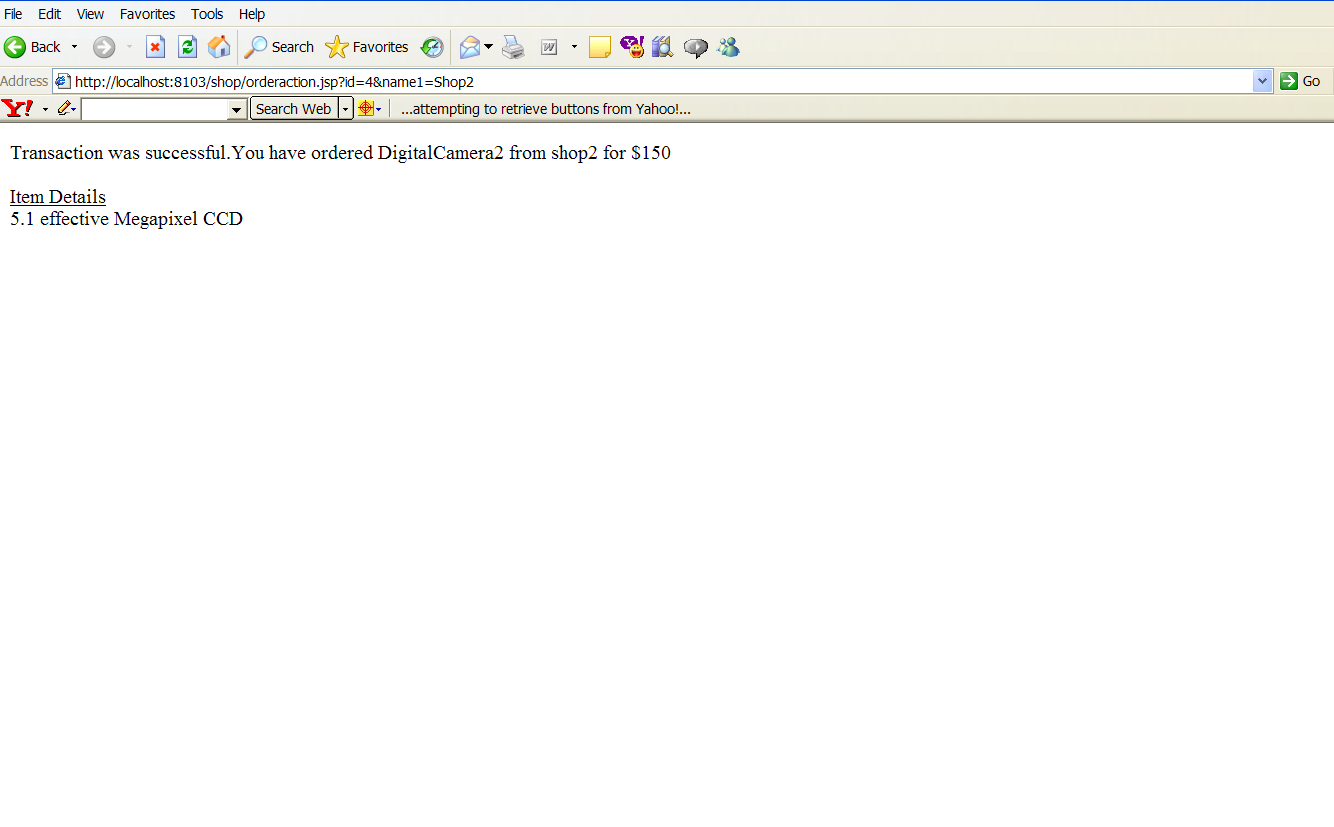
Task: Open the Back button history dropdown arrow
Action: [74, 47]
